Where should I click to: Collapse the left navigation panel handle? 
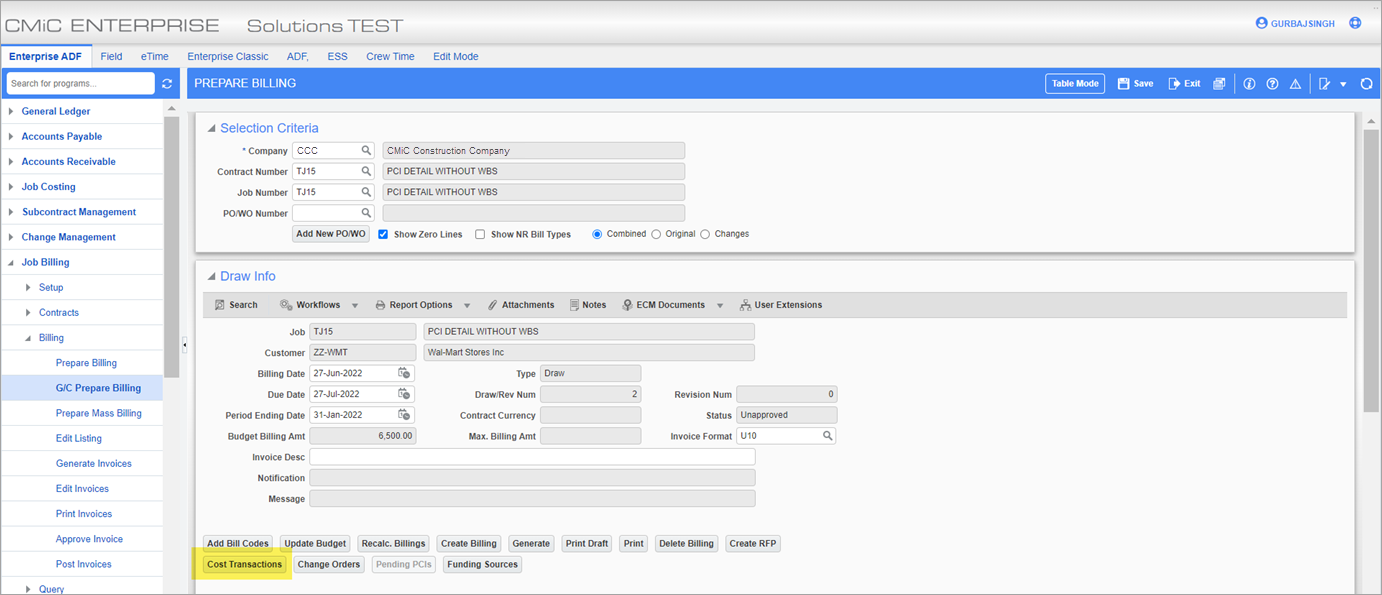click(x=184, y=345)
